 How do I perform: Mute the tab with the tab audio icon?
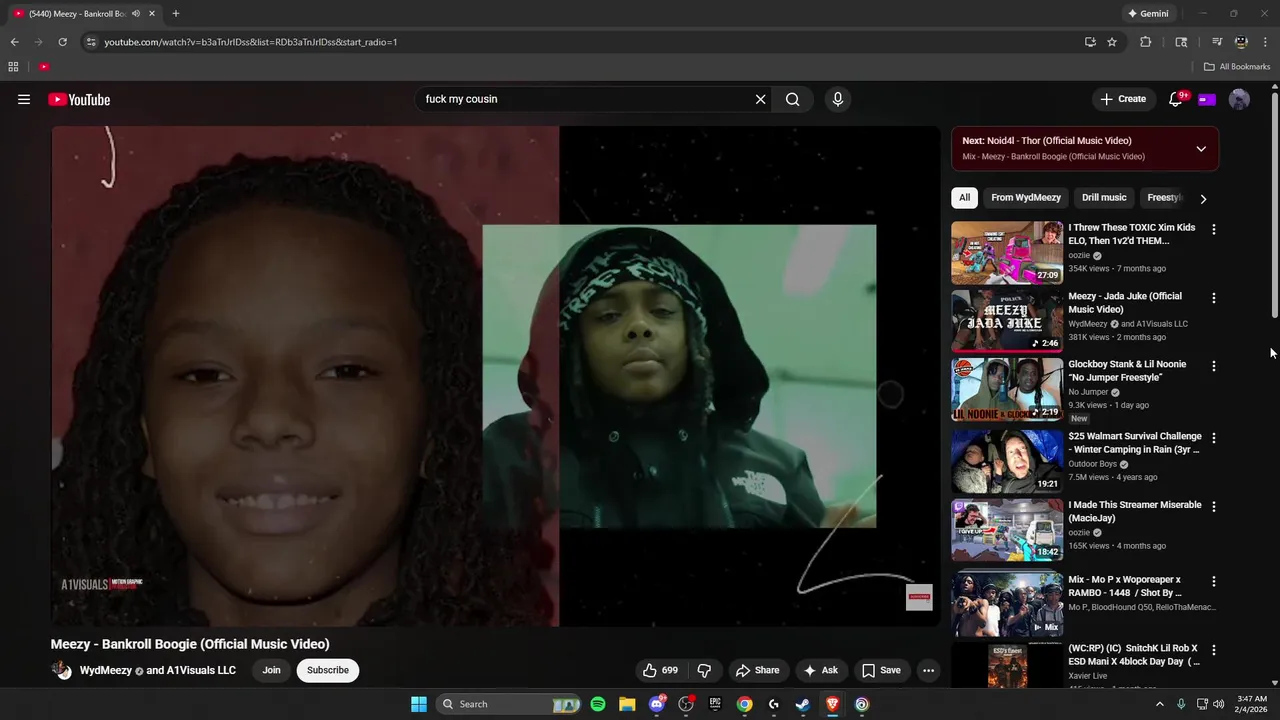point(136,14)
